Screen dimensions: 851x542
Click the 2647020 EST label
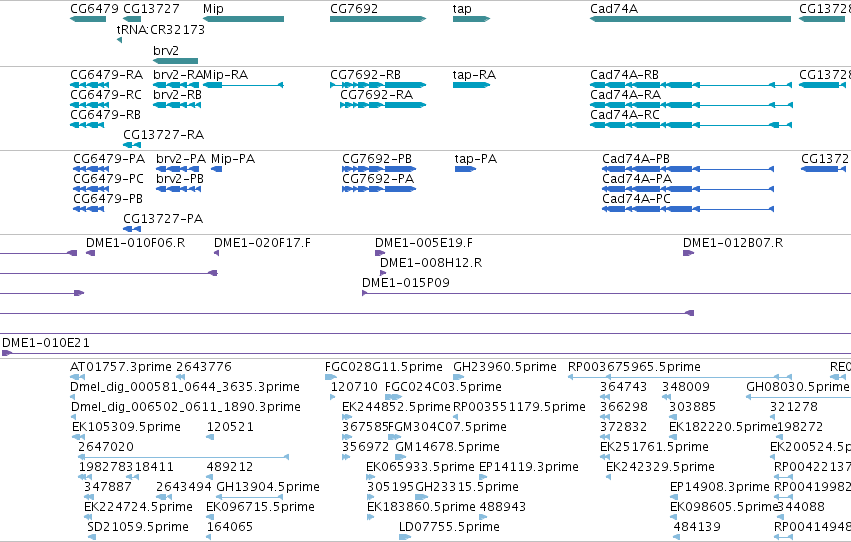pos(106,447)
